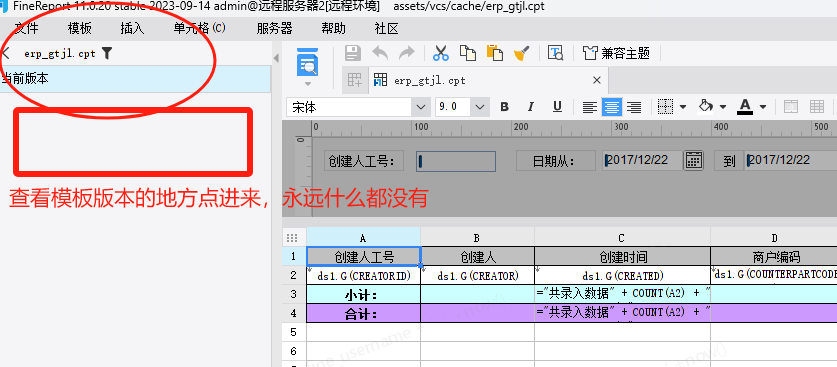Click the 到 end date field
The image size is (837, 367).
792,160
